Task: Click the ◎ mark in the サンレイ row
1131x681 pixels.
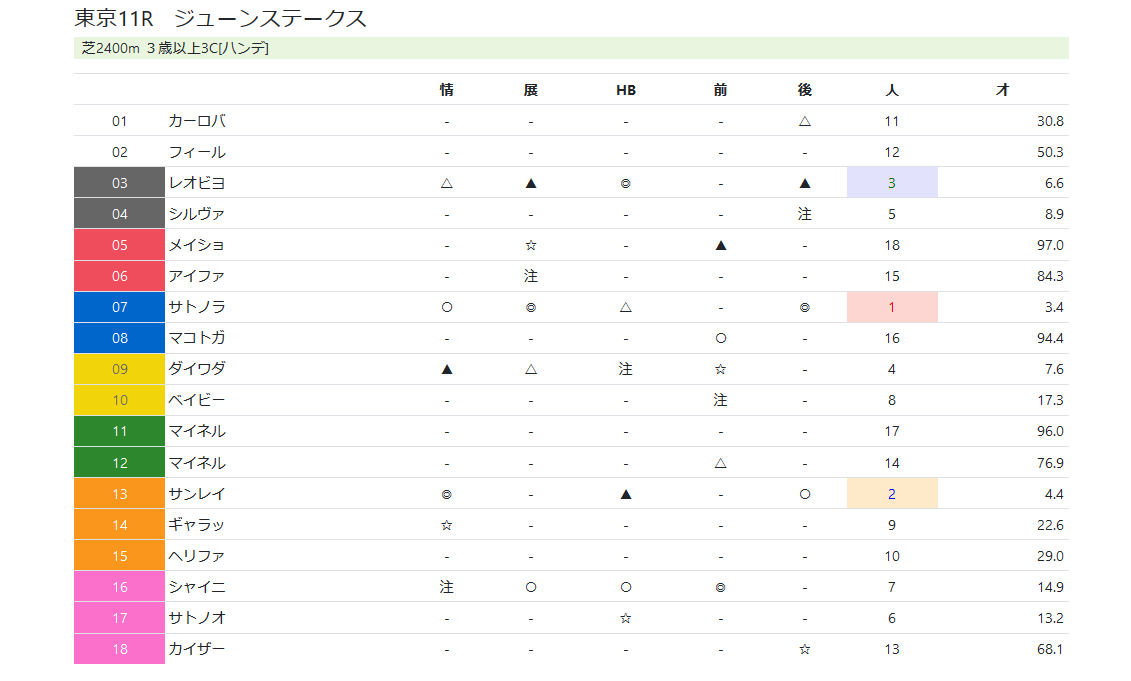Action: pos(447,494)
